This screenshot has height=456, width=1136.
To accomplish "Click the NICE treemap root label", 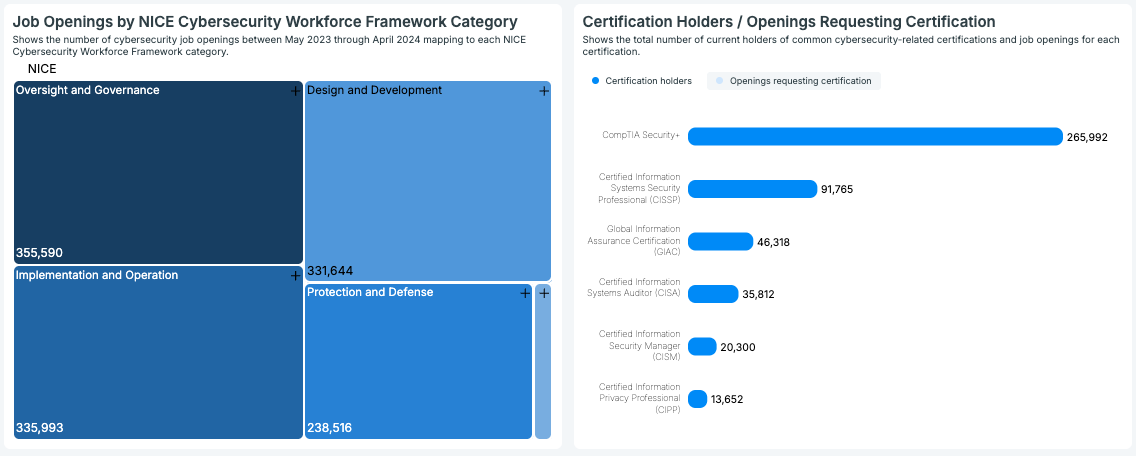I will 42,69.
